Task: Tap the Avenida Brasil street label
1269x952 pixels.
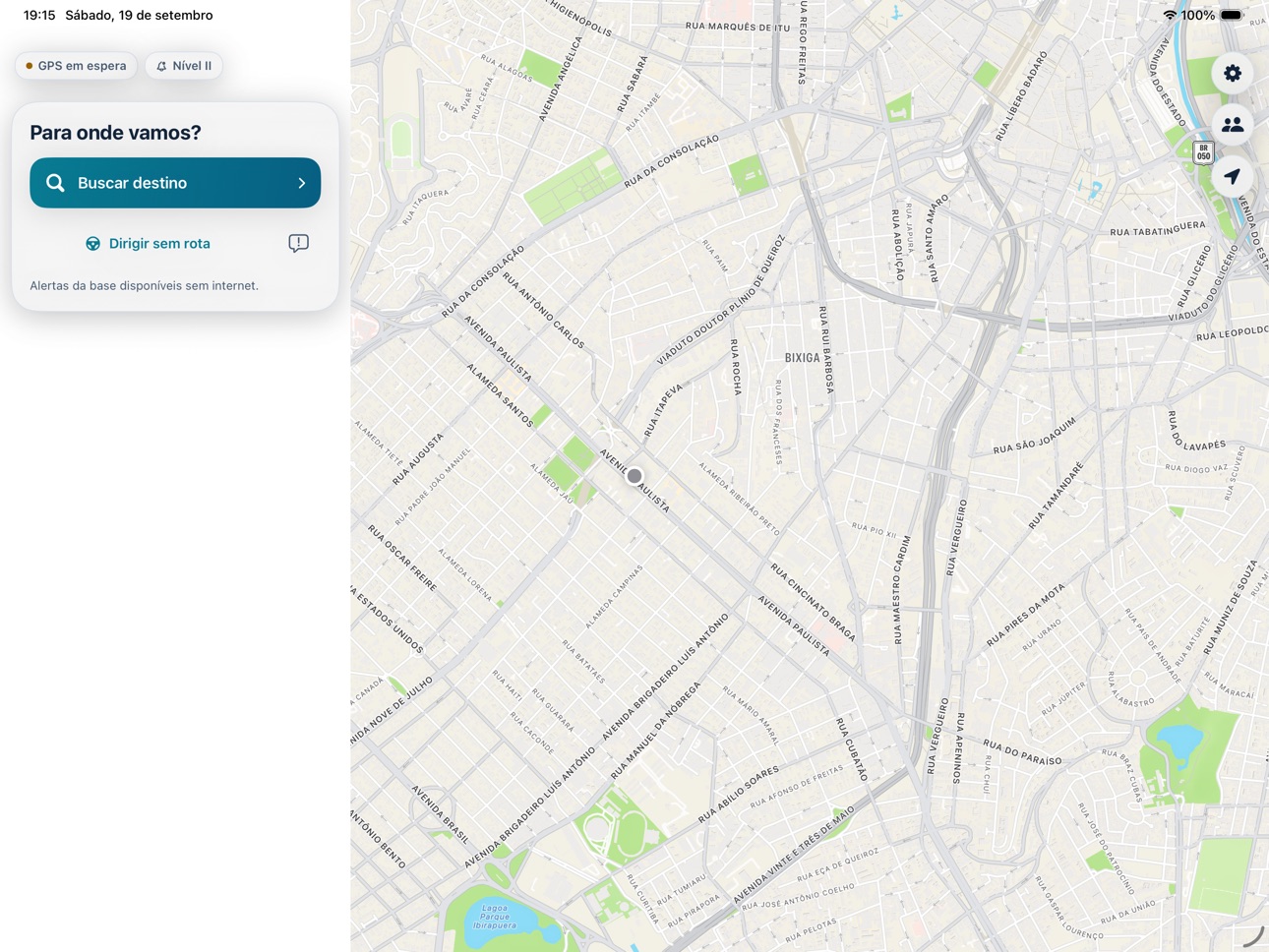Action: 440,814
